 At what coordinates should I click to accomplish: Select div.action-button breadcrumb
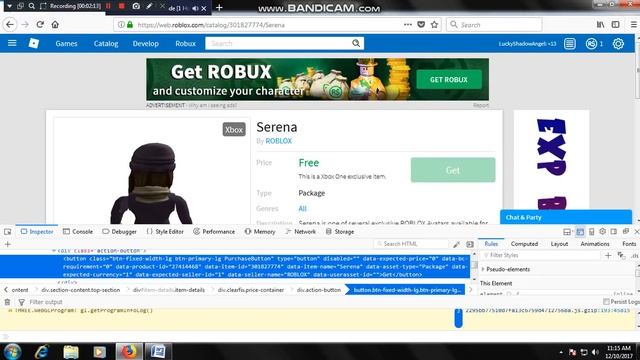318,290
